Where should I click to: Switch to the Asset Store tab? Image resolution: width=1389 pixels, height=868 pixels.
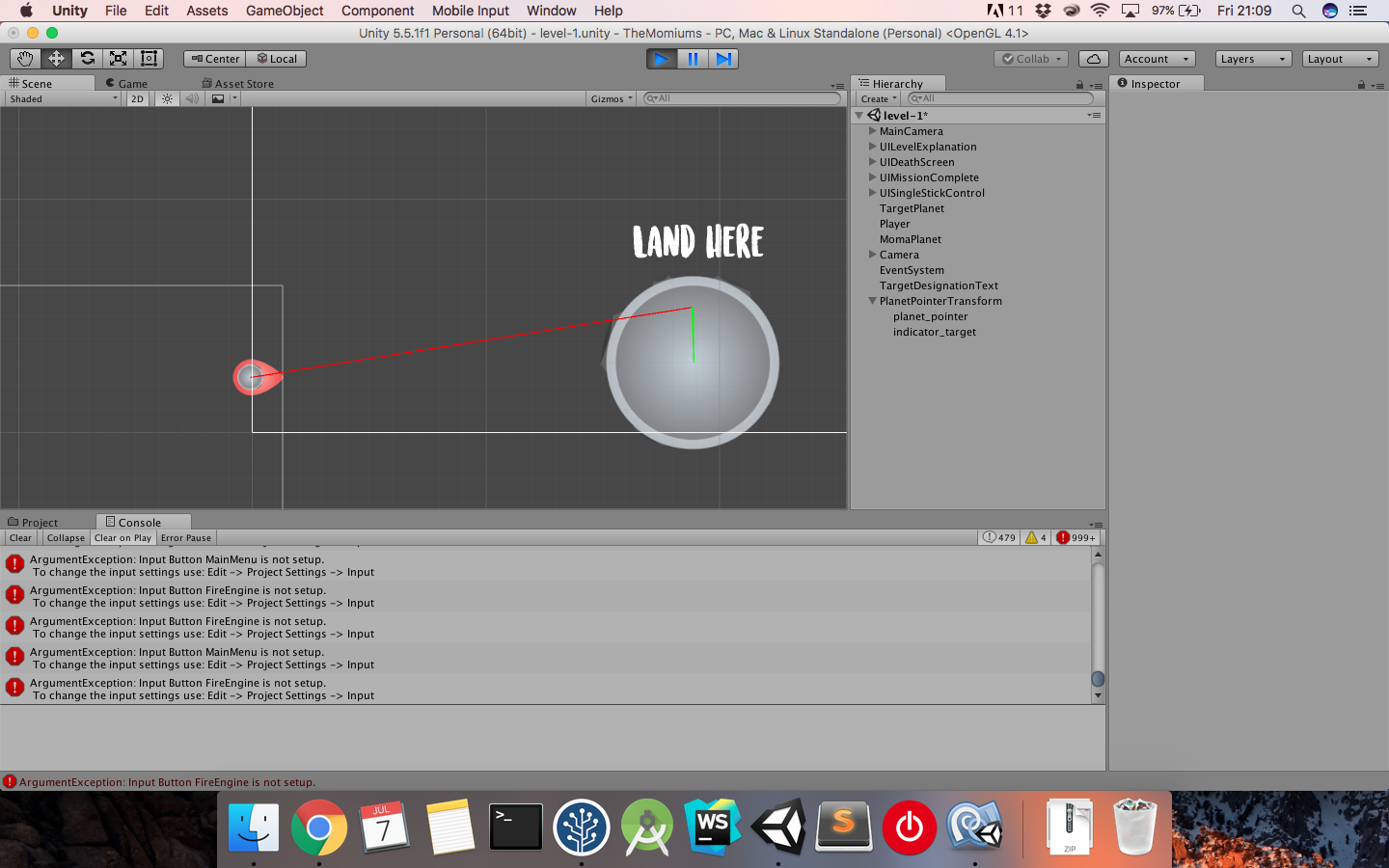coord(237,84)
